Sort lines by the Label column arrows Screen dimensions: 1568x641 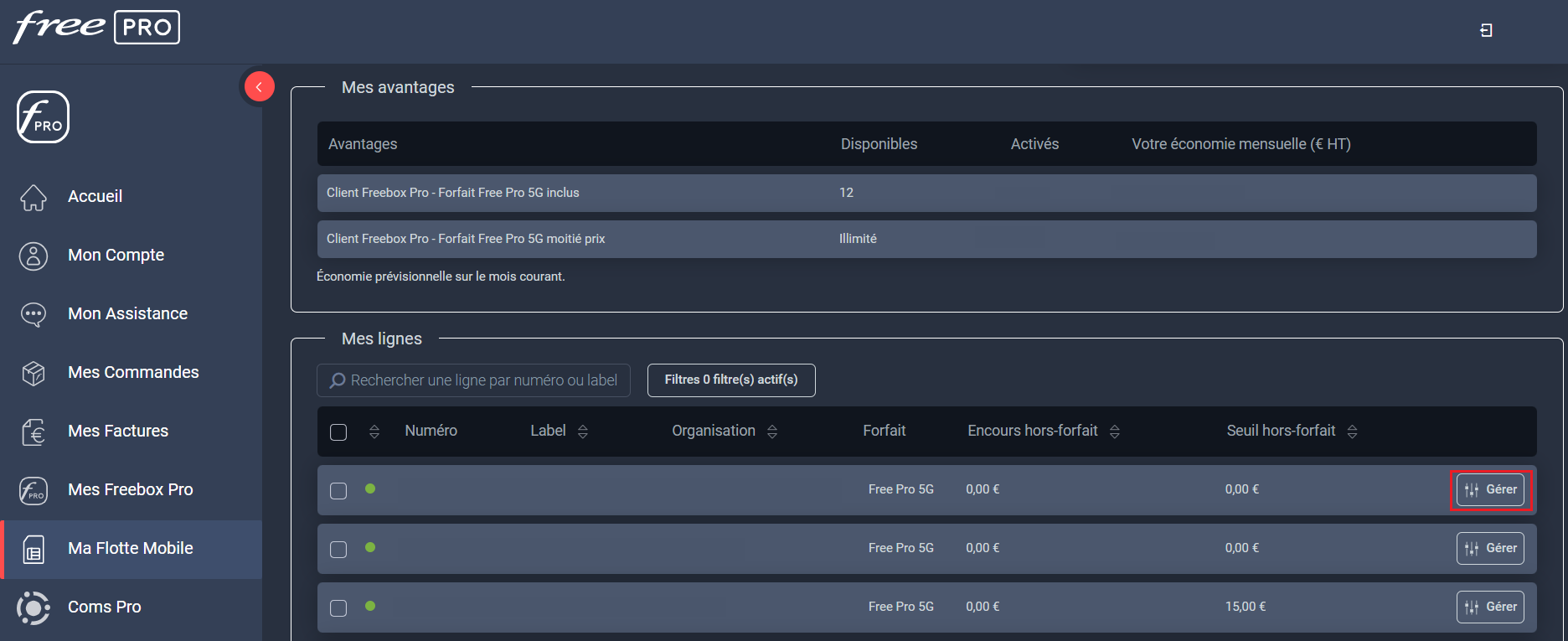pos(583,432)
